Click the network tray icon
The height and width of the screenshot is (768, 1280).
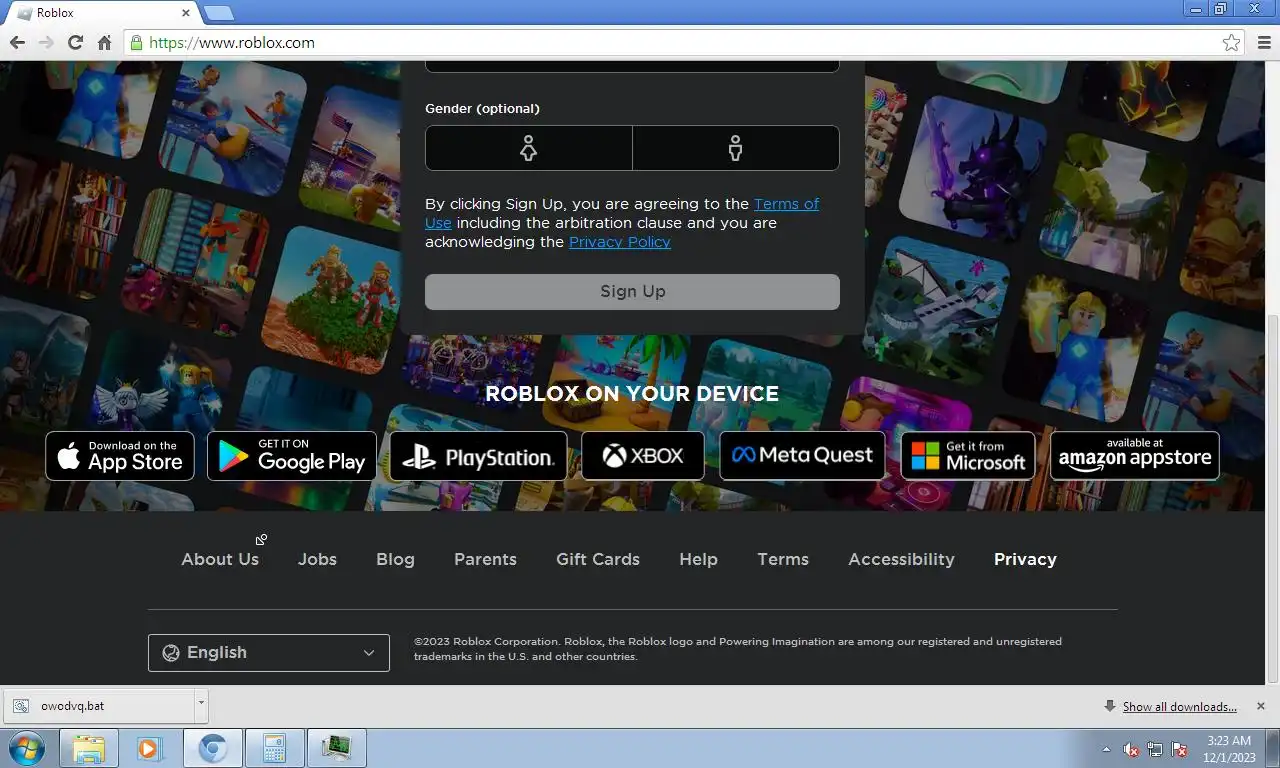click(1155, 749)
